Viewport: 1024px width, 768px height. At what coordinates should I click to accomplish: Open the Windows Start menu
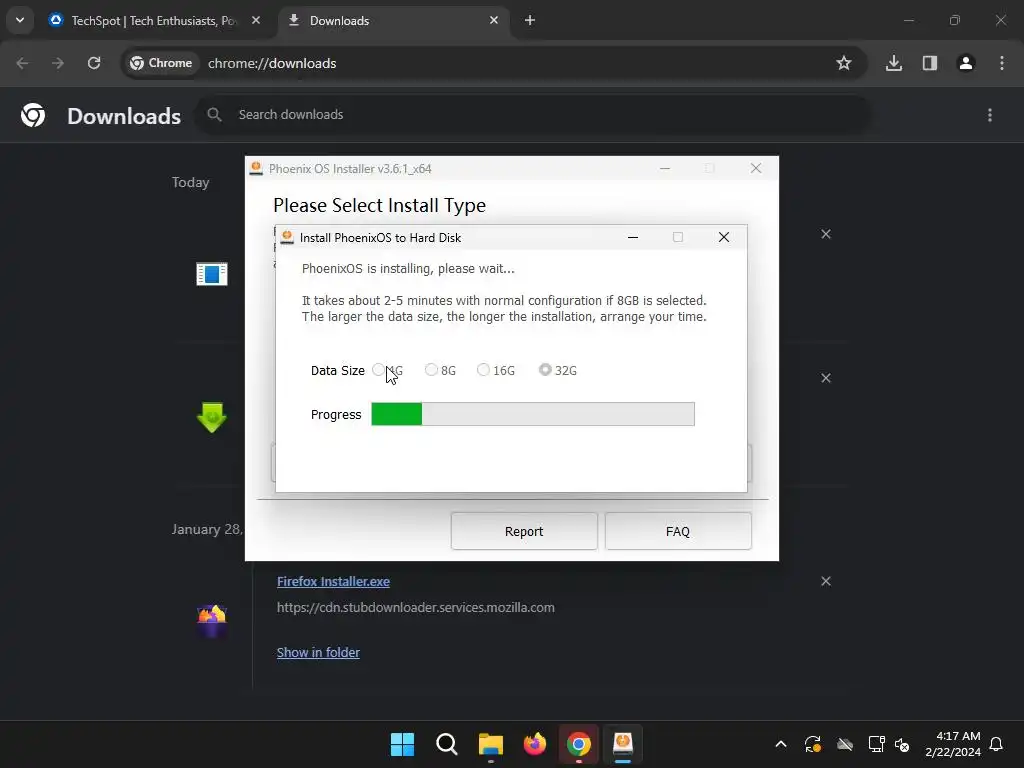point(402,744)
